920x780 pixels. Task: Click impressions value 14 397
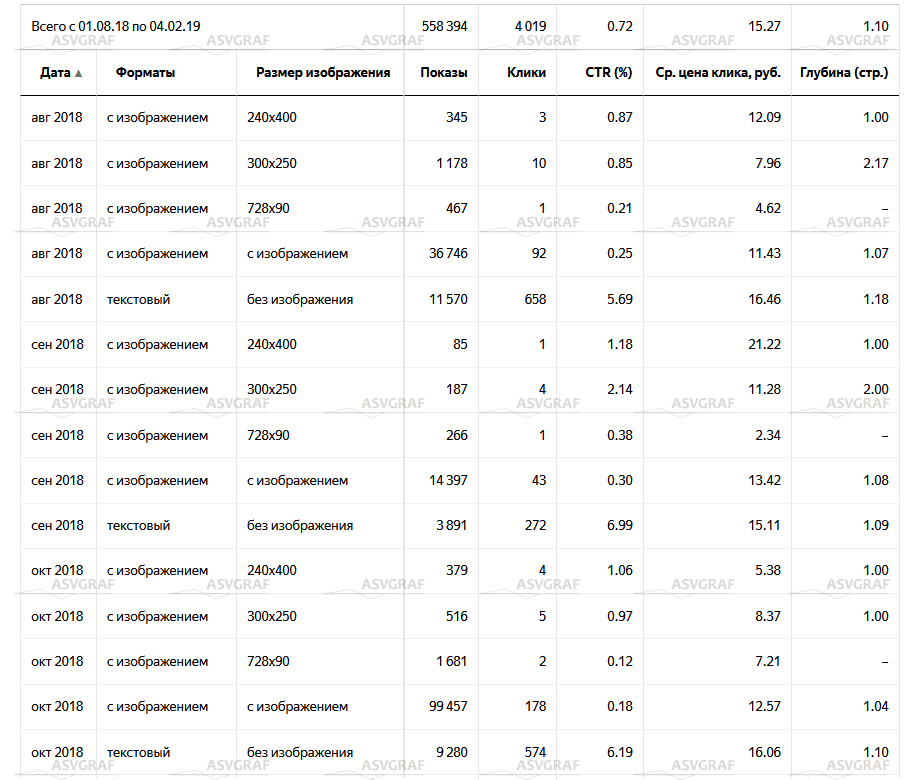click(x=448, y=481)
